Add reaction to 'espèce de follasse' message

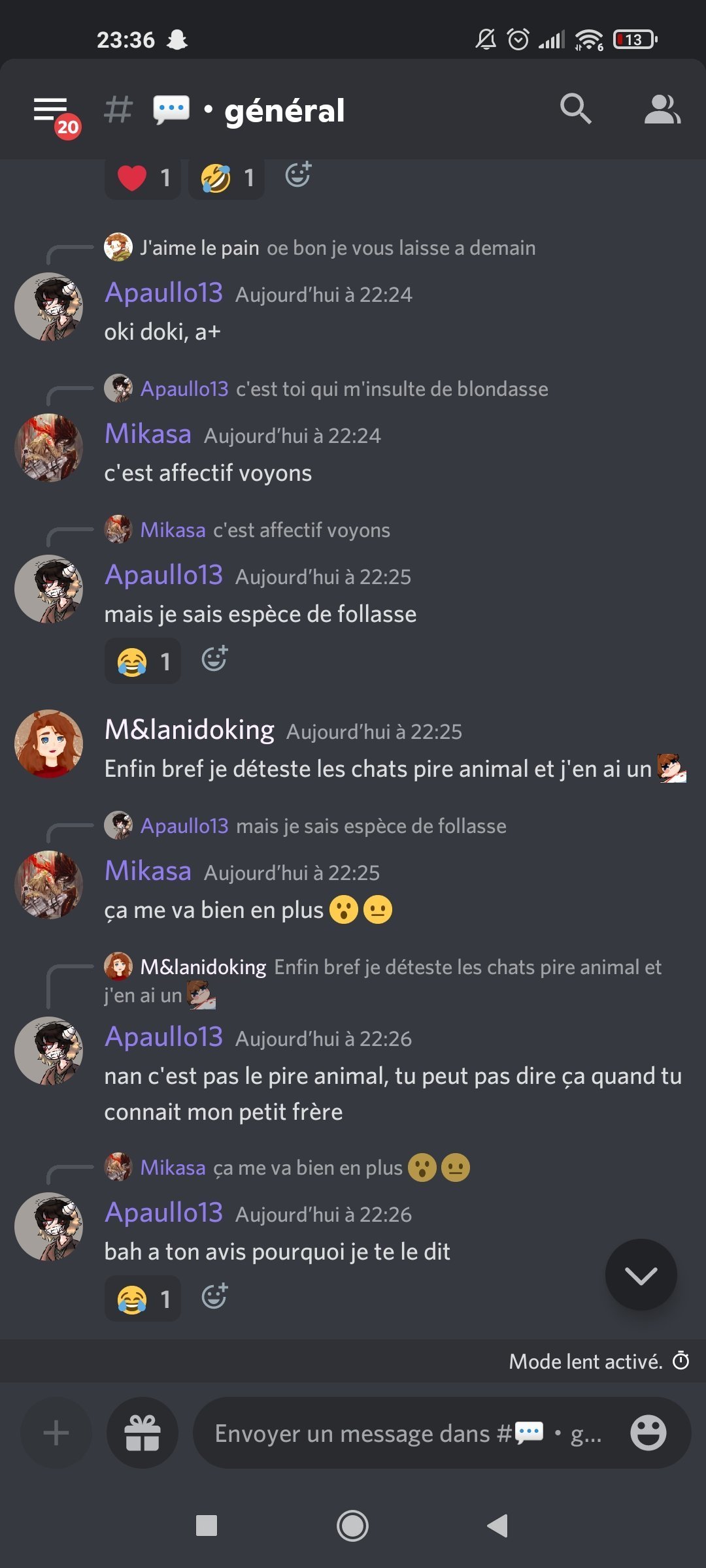214,659
